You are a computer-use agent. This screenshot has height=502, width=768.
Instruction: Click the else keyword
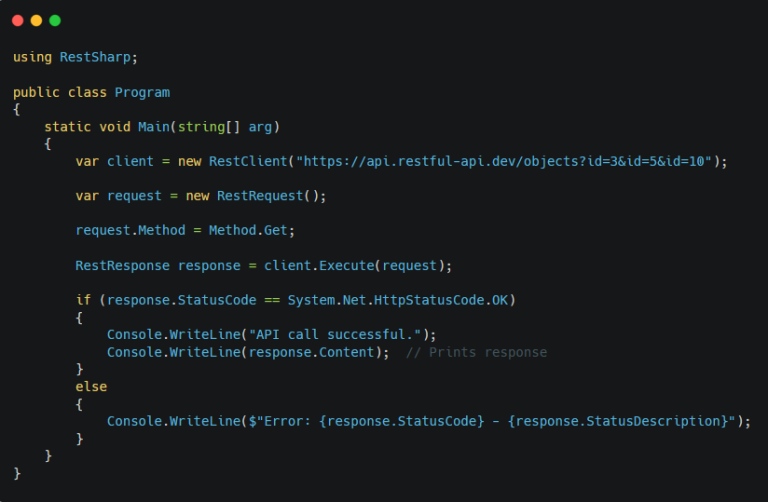[91, 387]
